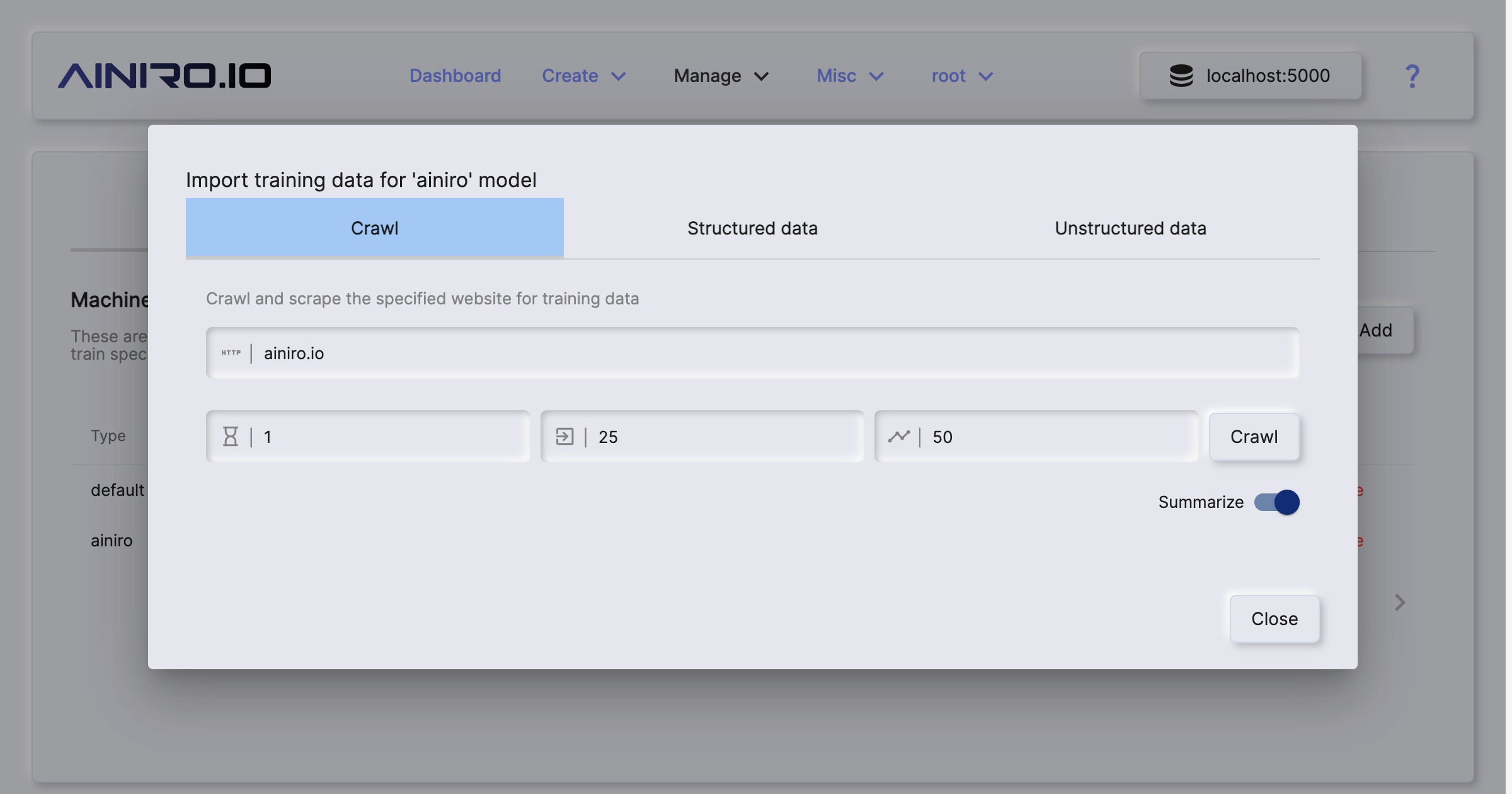Click the HTTP icon in URL field
Viewport: 1512px width, 794px height.
tap(231, 353)
